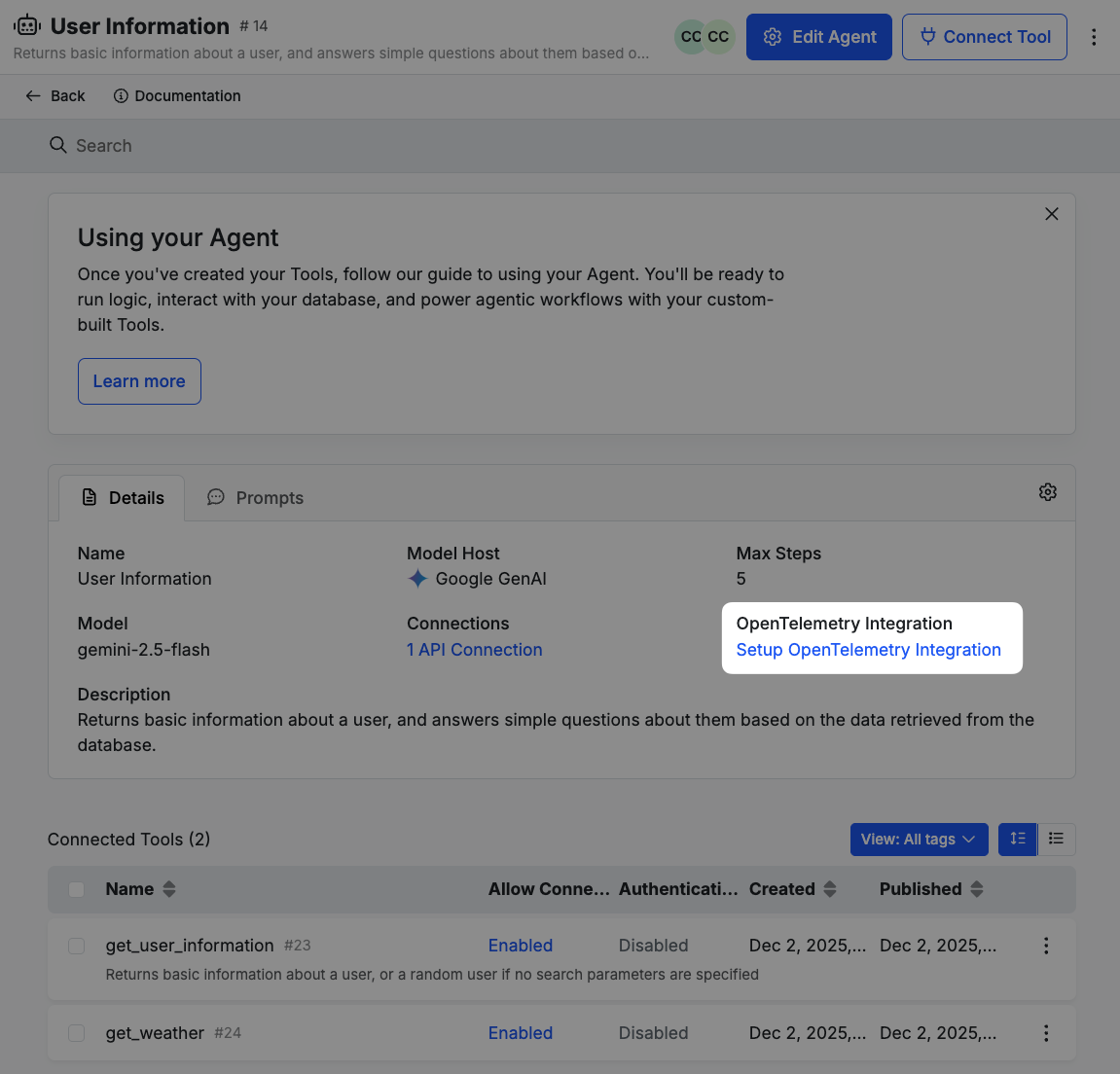Image resolution: width=1120 pixels, height=1074 pixels.
Task: Click the Connected Tools (2) heading
Action: click(128, 839)
